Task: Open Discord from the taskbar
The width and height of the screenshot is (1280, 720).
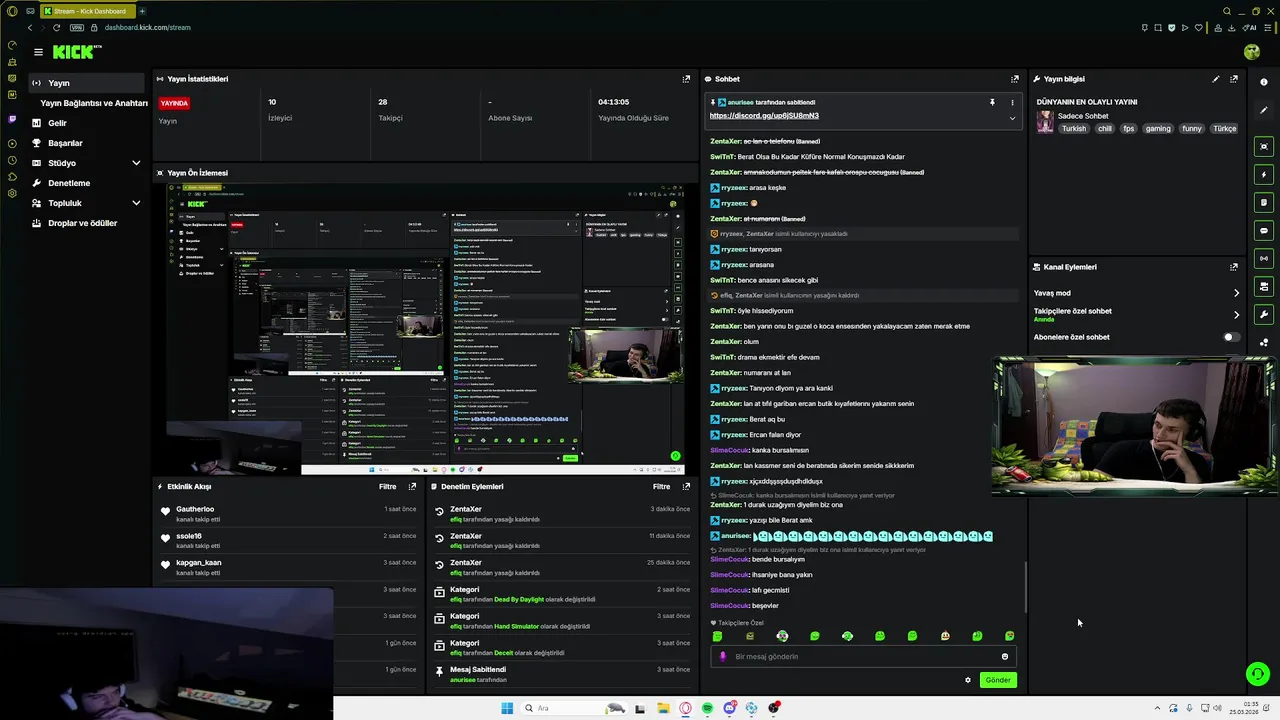Action: (730, 708)
